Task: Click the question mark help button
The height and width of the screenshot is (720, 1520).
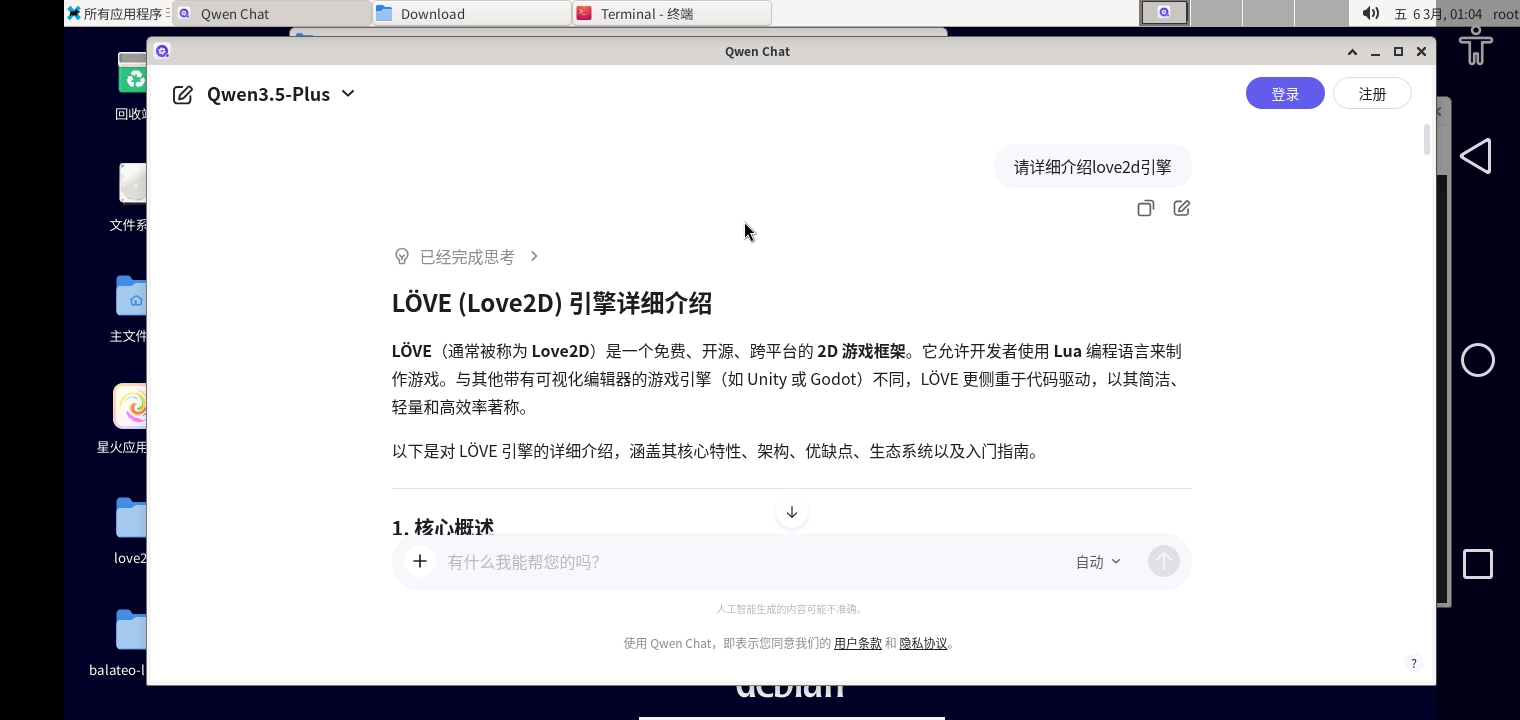Action: click(1414, 663)
